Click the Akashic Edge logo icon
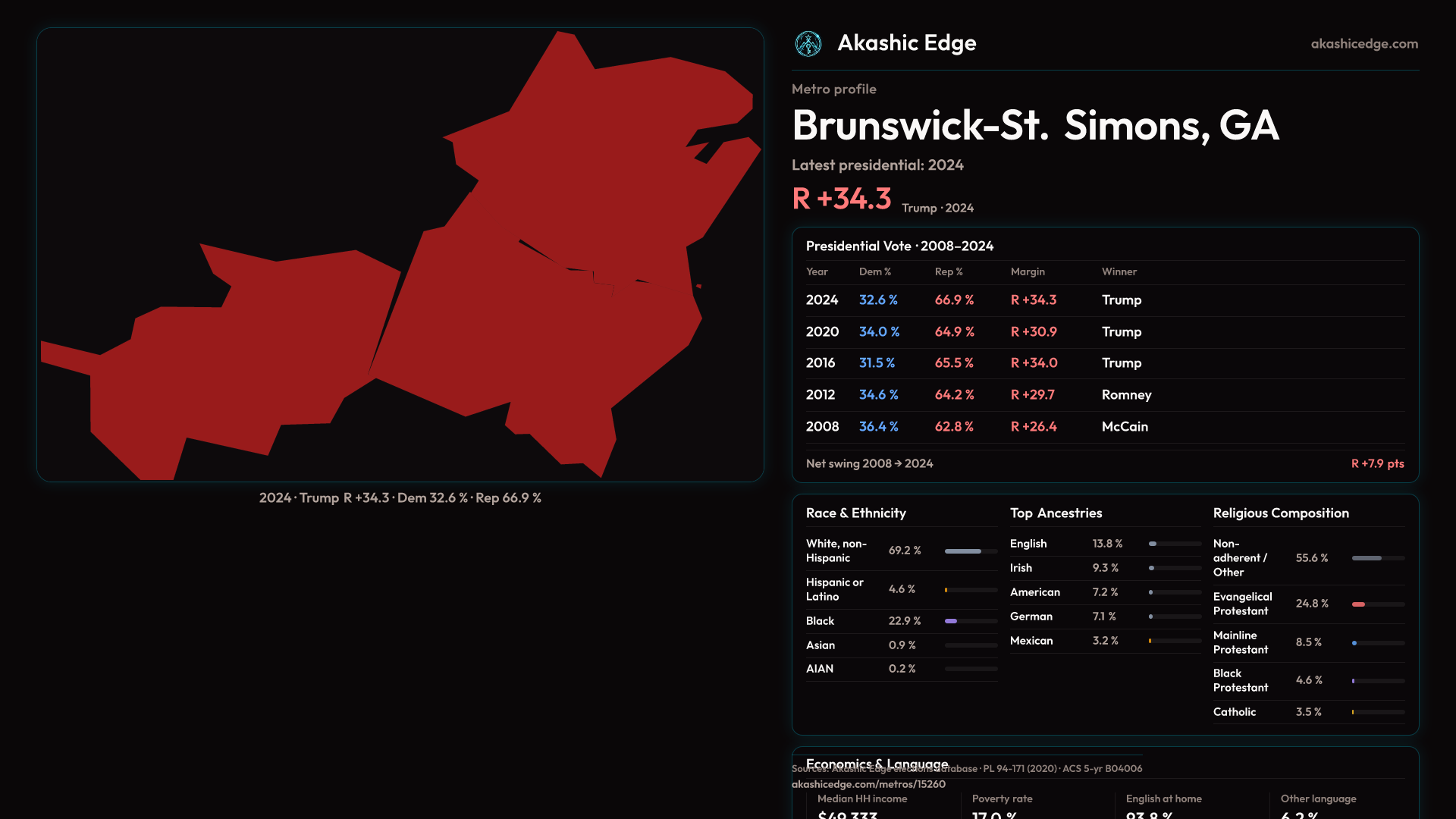1456x819 pixels. (x=808, y=44)
